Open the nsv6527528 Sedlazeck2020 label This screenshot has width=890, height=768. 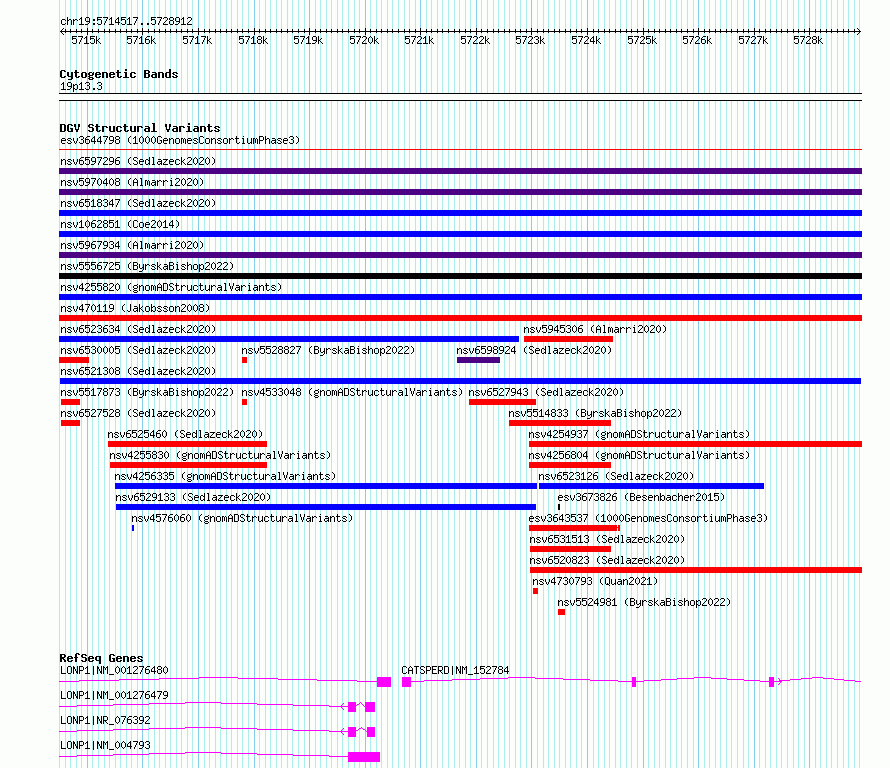coord(138,413)
